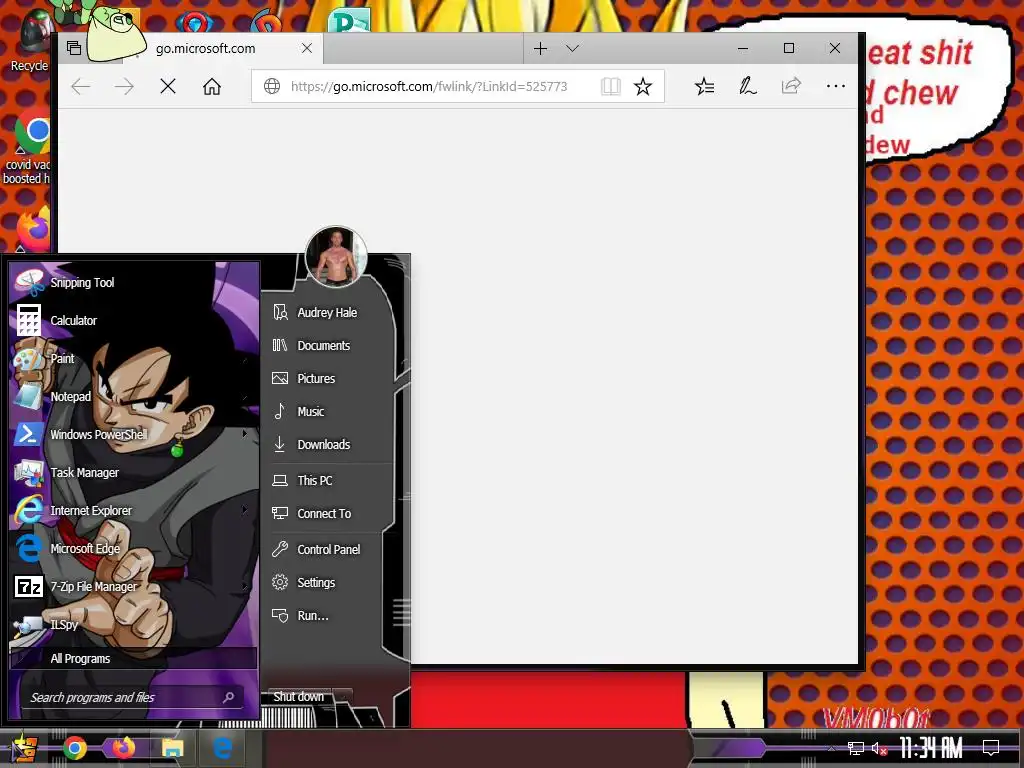
Task: Stop loading the page in Edge
Action: (x=168, y=86)
